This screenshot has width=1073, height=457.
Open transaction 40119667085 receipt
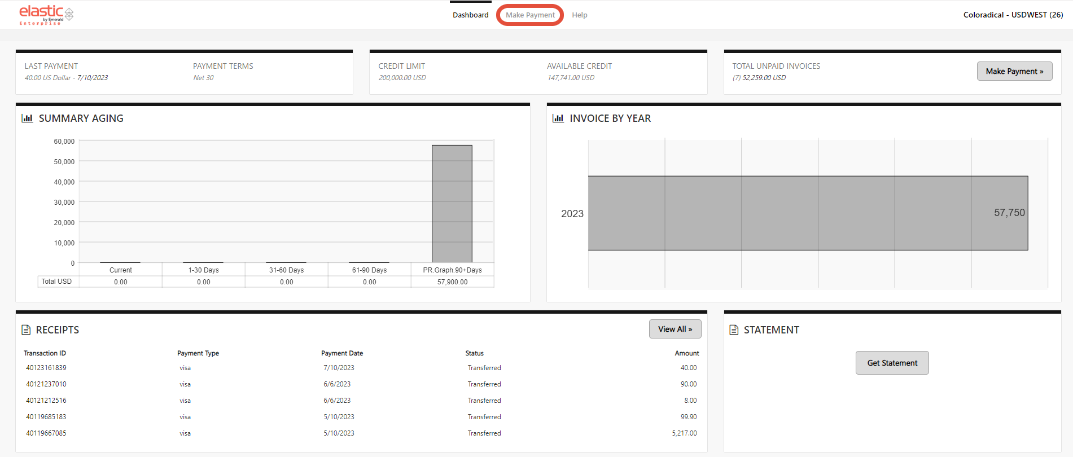[x=46, y=433]
